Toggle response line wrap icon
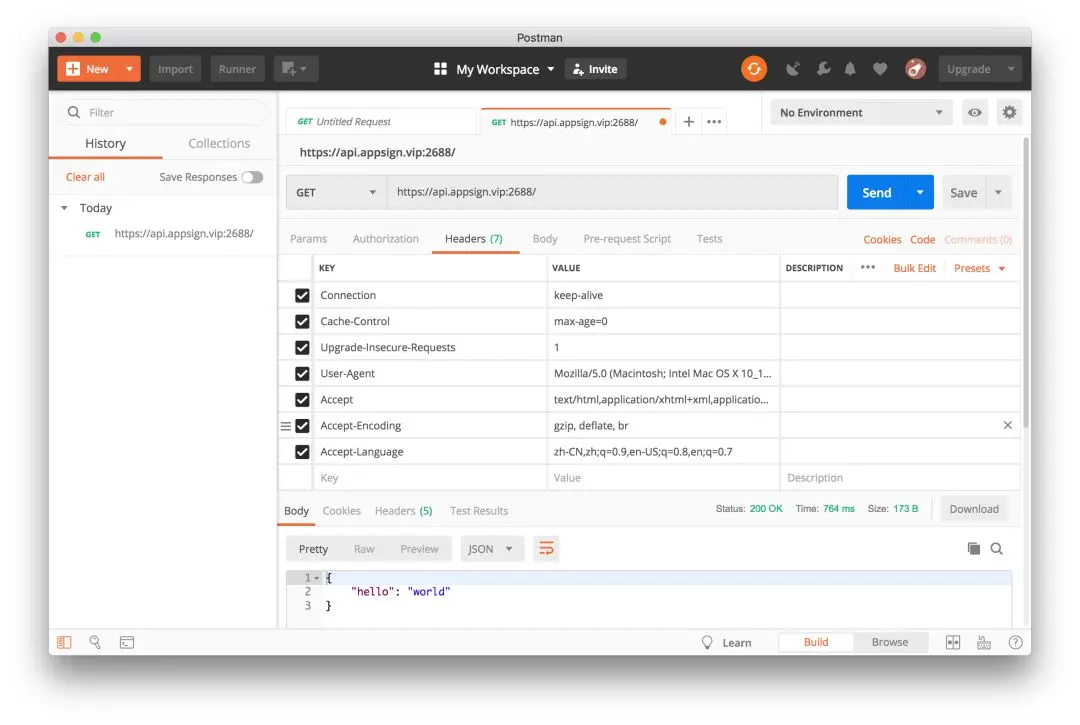The width and height of the screenshot is (1080, 725). coord(546,549)
